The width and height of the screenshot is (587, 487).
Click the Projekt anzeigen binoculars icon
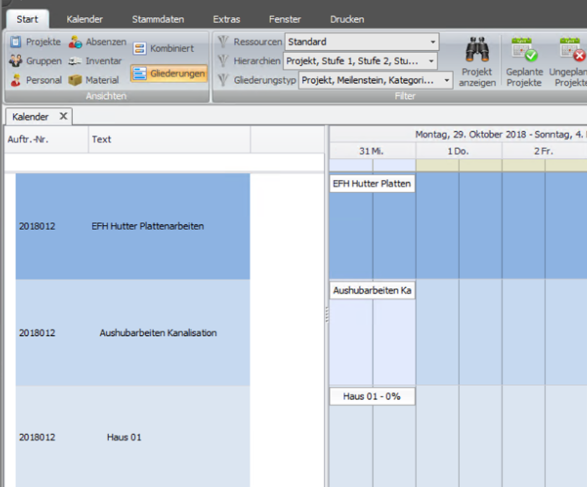(x=477, y=49)
